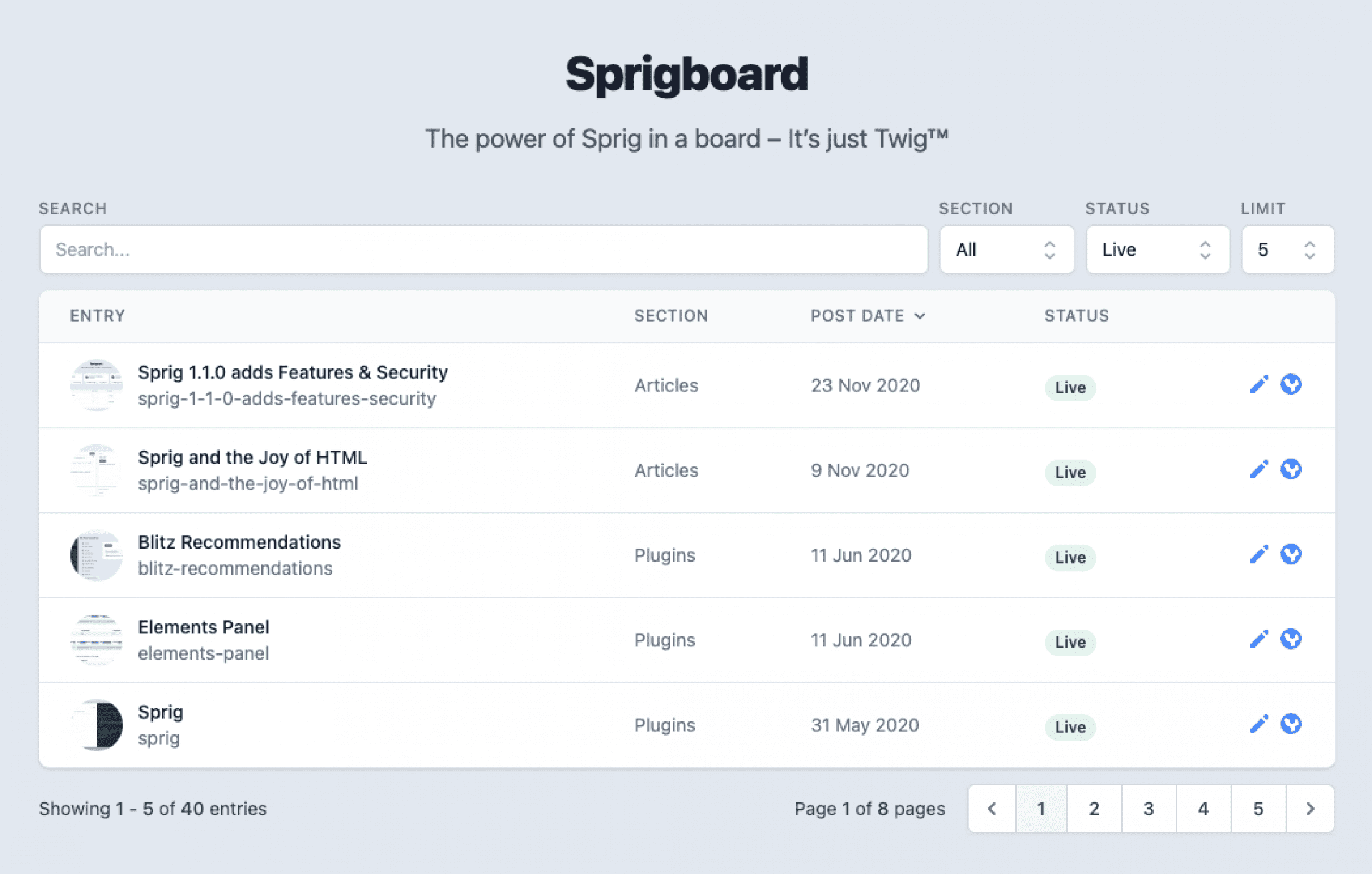Open the Status dropdown showing Live
The width and height of the screenshot is (1372, 874).
(x=1157, y=249)
